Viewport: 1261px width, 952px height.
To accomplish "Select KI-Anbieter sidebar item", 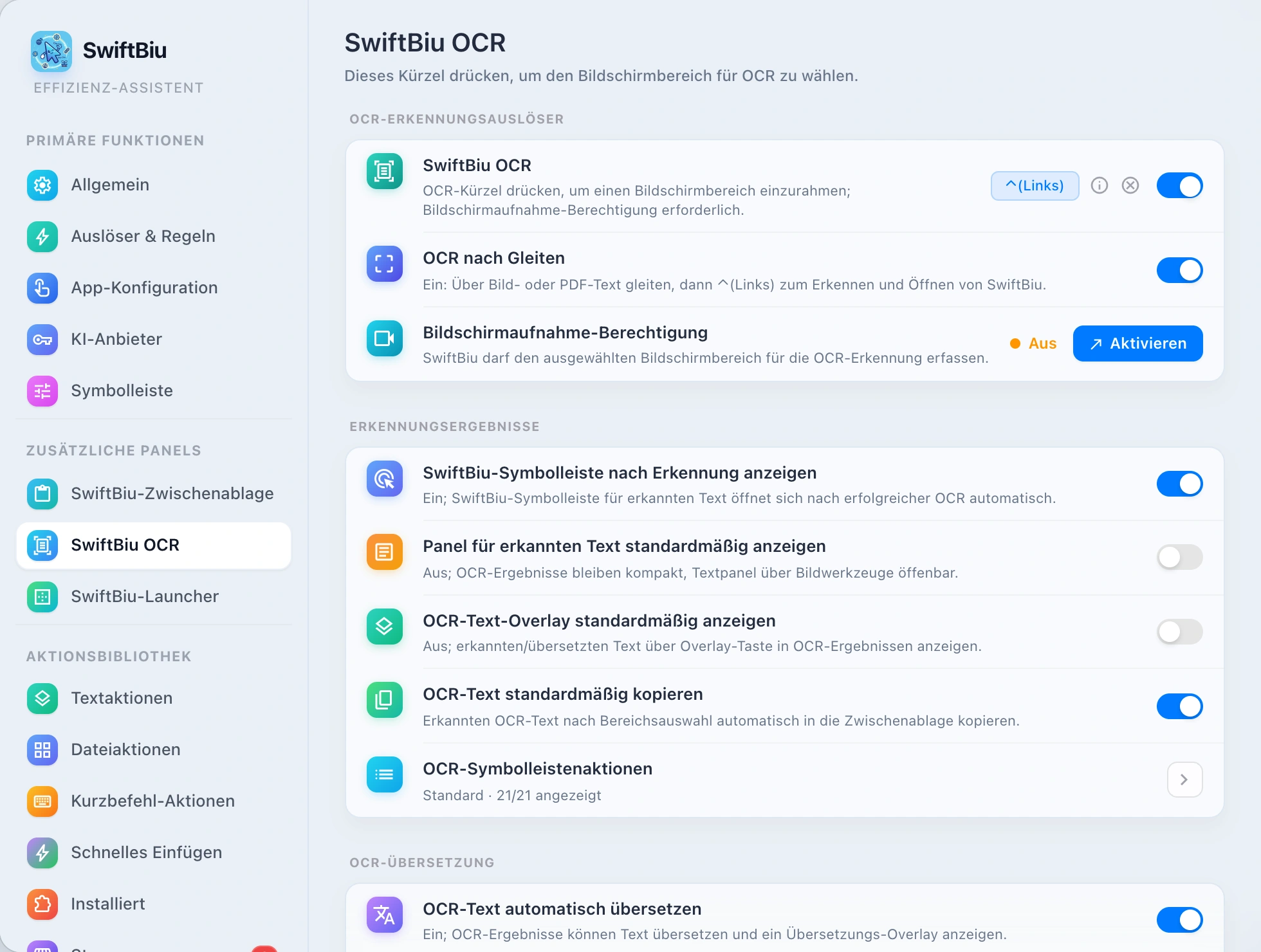I will (x=154, y=340).
